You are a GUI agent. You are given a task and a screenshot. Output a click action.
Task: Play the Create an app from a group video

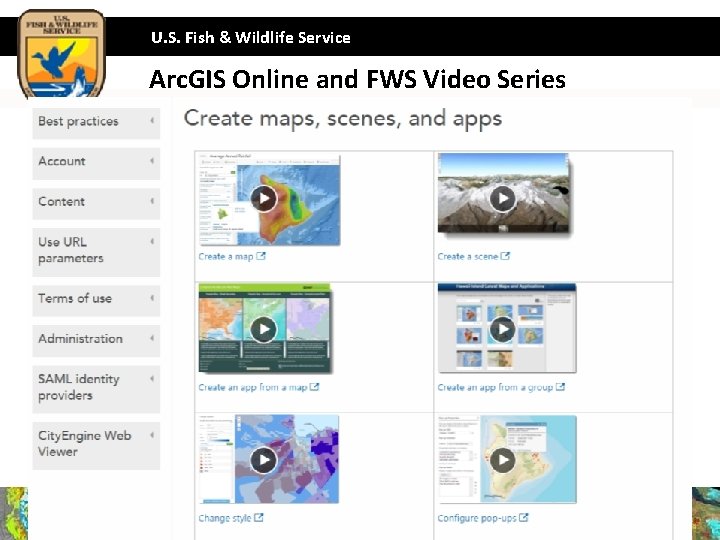[503, 329]
